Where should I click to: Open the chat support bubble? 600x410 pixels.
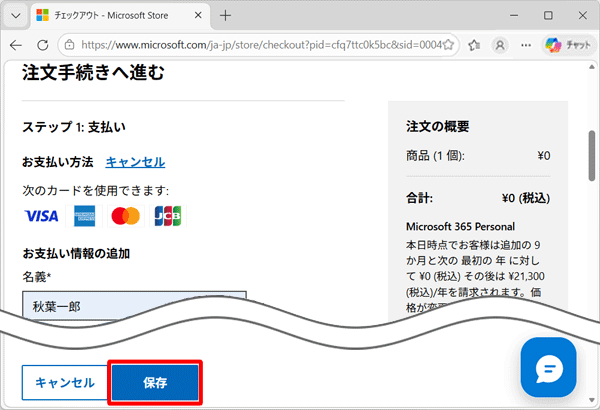coord(549,367)
